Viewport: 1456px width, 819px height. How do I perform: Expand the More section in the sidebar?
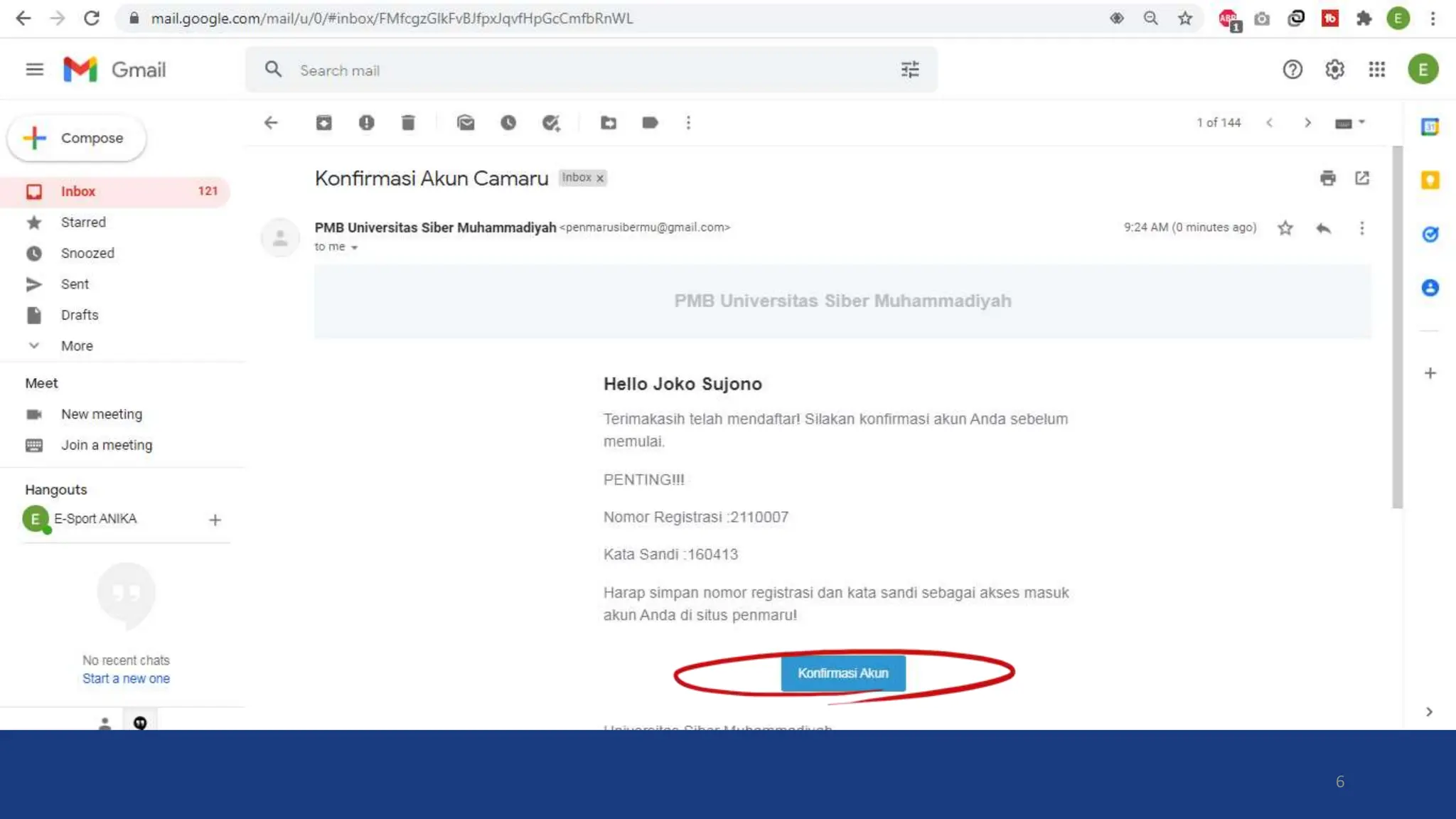[x=77, y=346]
